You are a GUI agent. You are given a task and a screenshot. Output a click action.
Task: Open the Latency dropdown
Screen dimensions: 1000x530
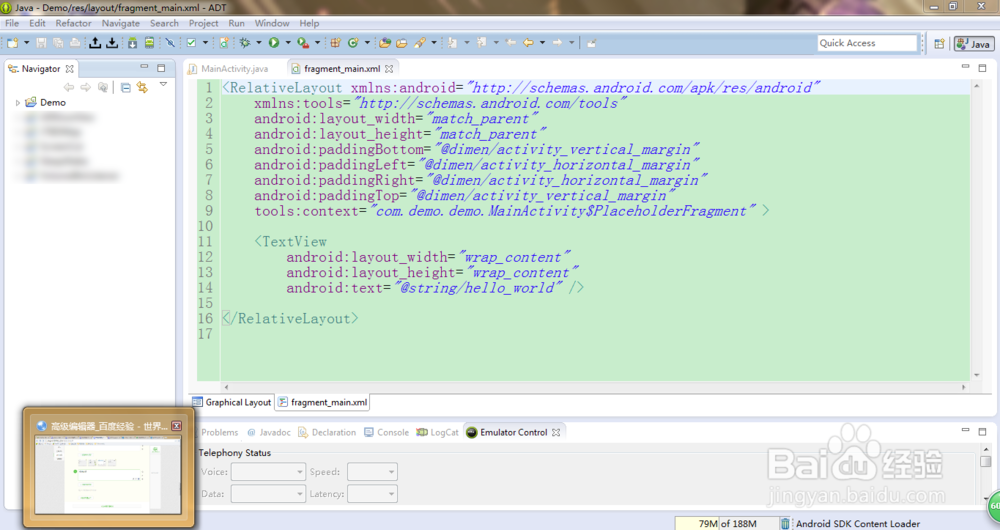click(x=372, y=494)
